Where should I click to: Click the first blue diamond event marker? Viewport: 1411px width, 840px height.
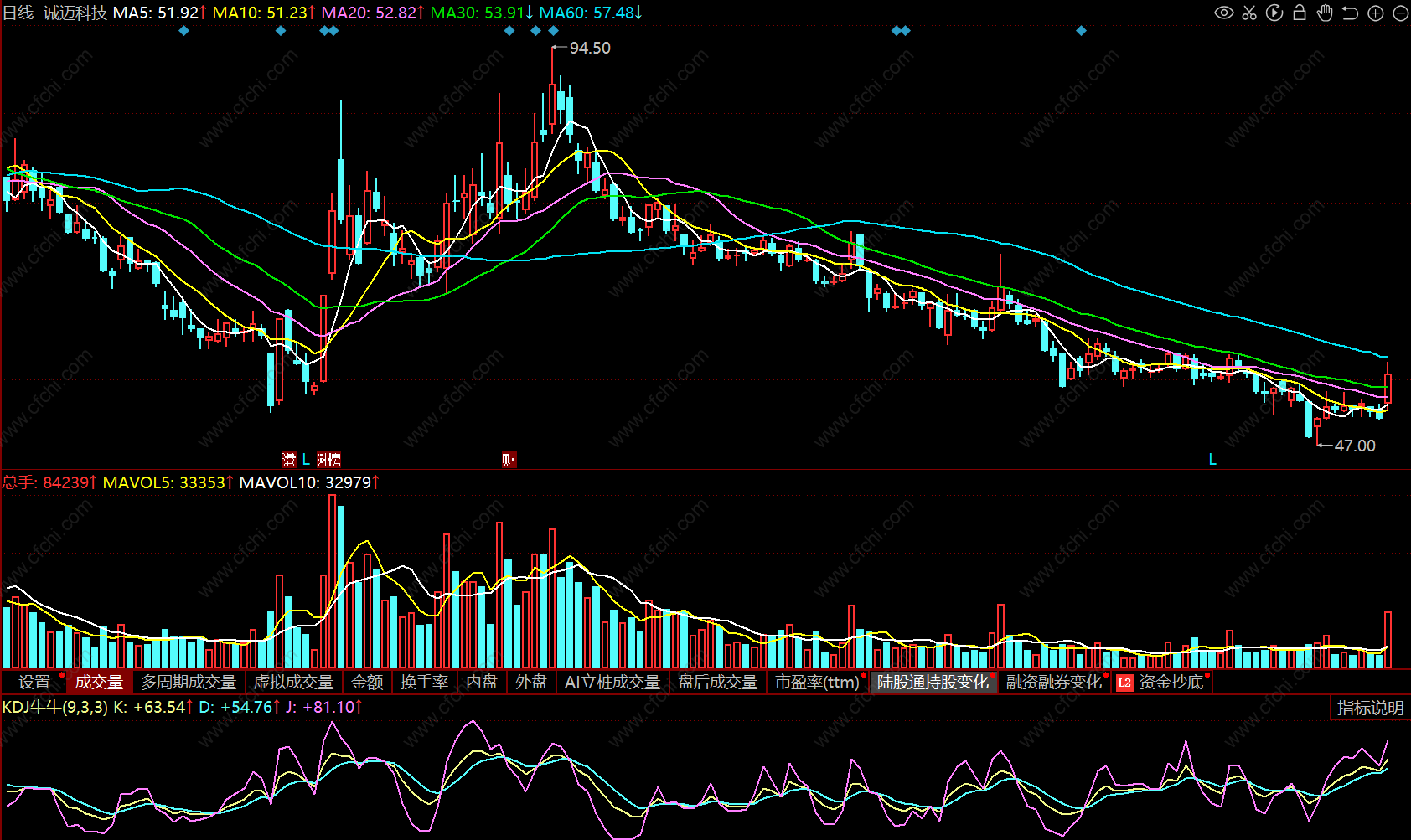tap(184, 31)
